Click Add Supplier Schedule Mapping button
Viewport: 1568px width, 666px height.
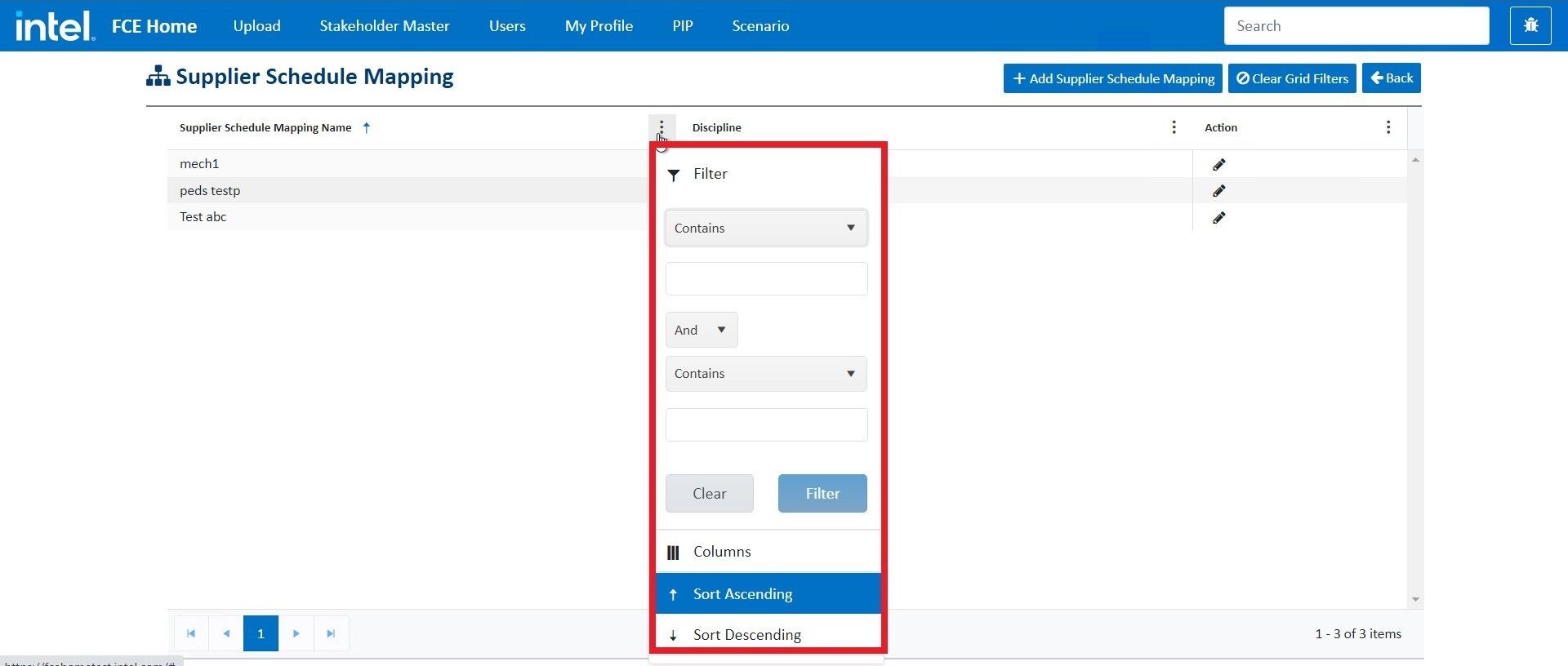click(x=1112, y=78)
